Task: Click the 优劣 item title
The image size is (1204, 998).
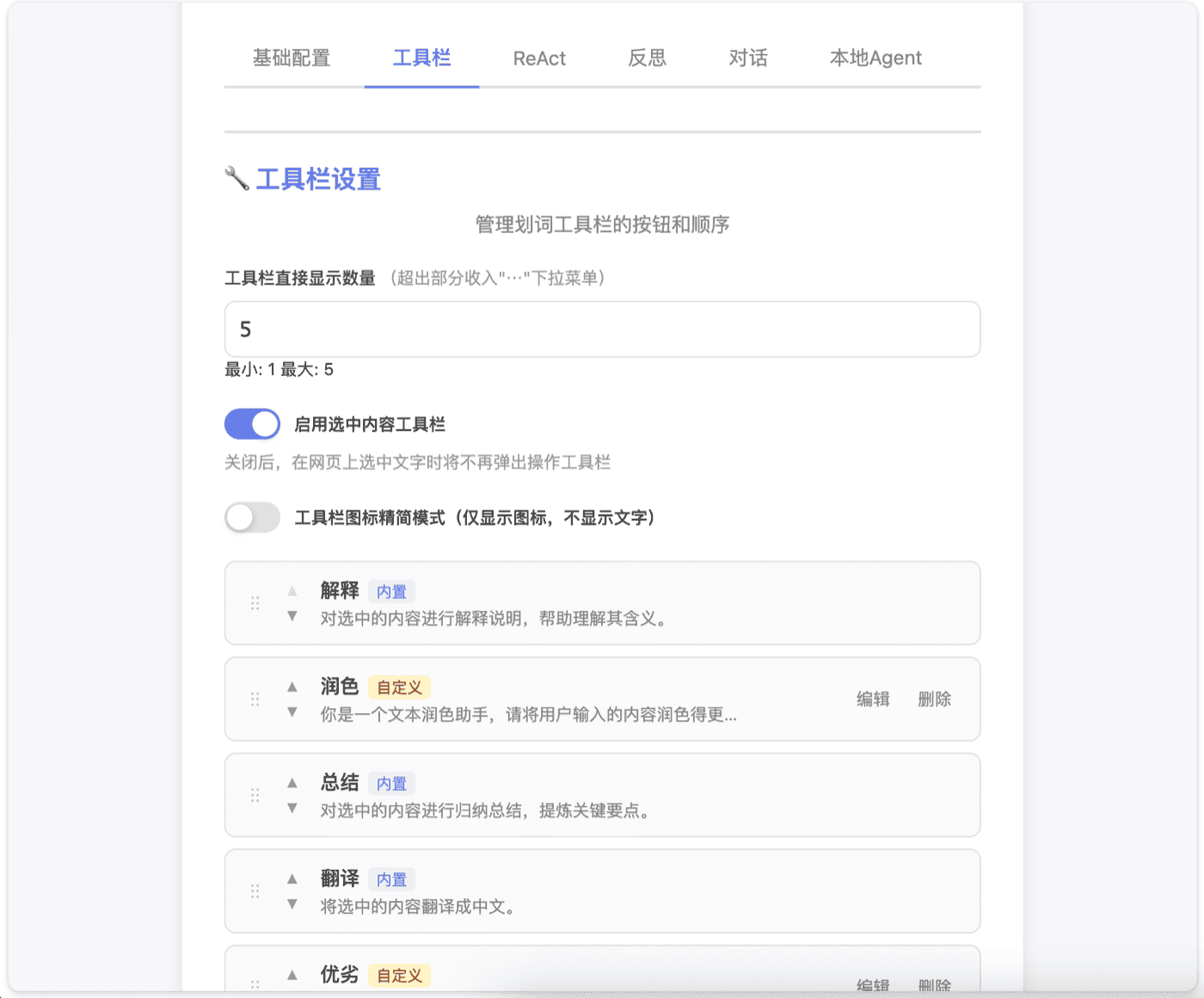Action: [340, 974]
